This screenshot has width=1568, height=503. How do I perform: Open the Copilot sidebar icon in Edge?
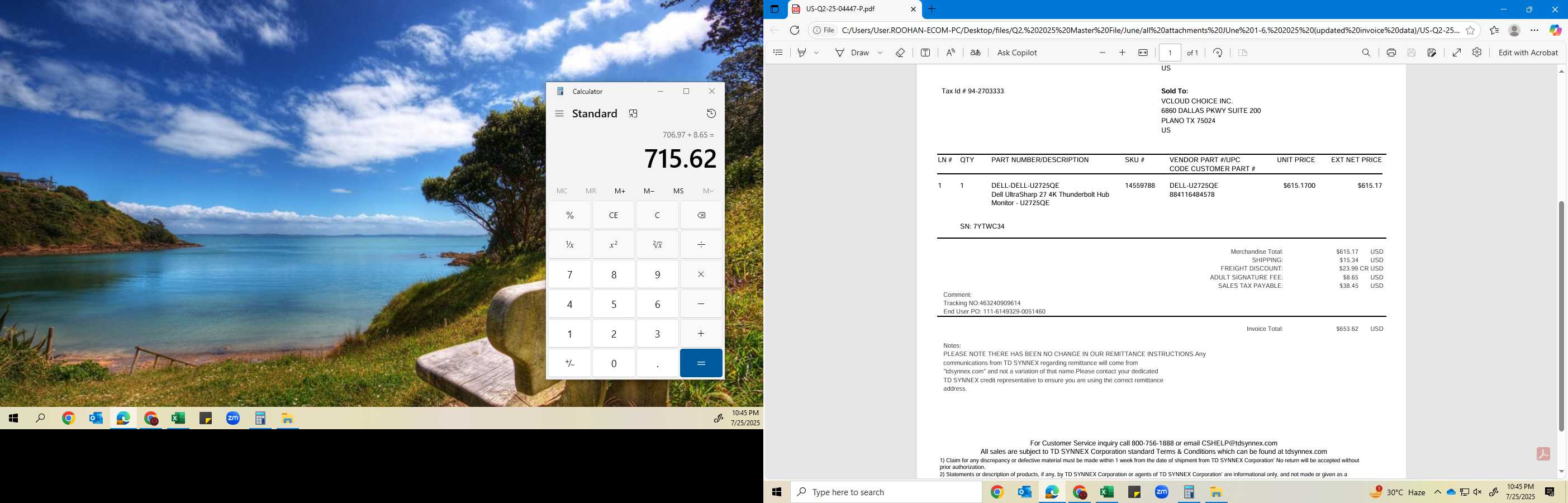click(x=1555, y=30)
